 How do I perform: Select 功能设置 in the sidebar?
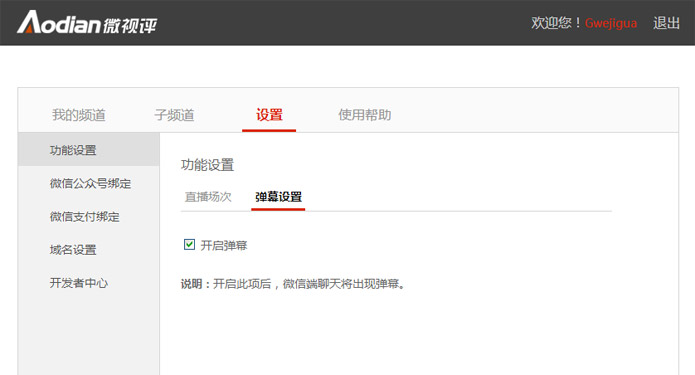click(x=89, y=150)
